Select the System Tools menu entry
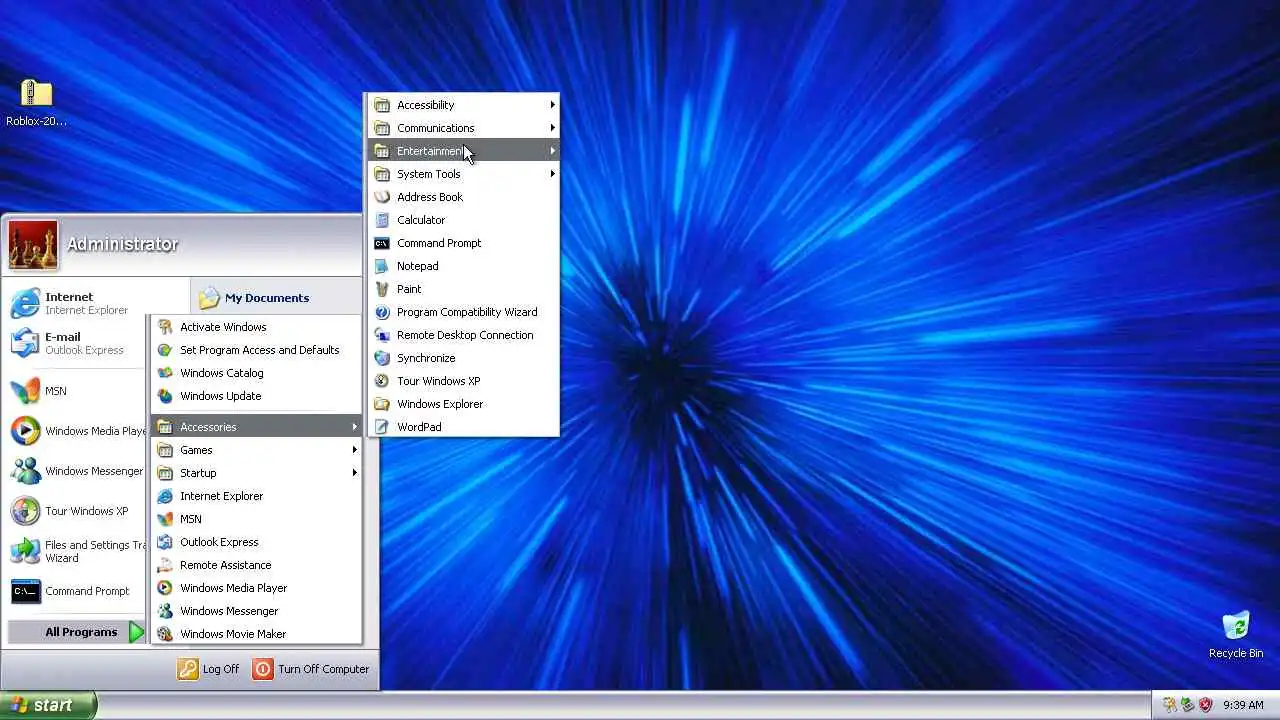Viewport: 1280px width, 720px height. point(464,174)
